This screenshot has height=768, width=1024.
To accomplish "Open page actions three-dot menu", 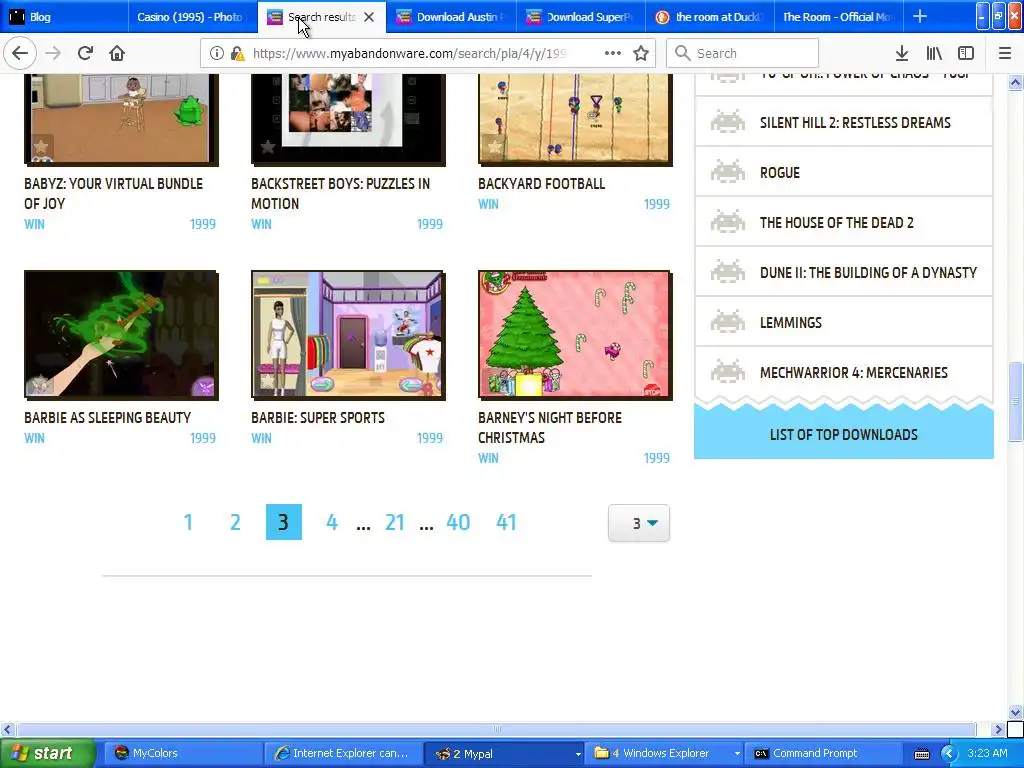I will click(x=613, y=54).
